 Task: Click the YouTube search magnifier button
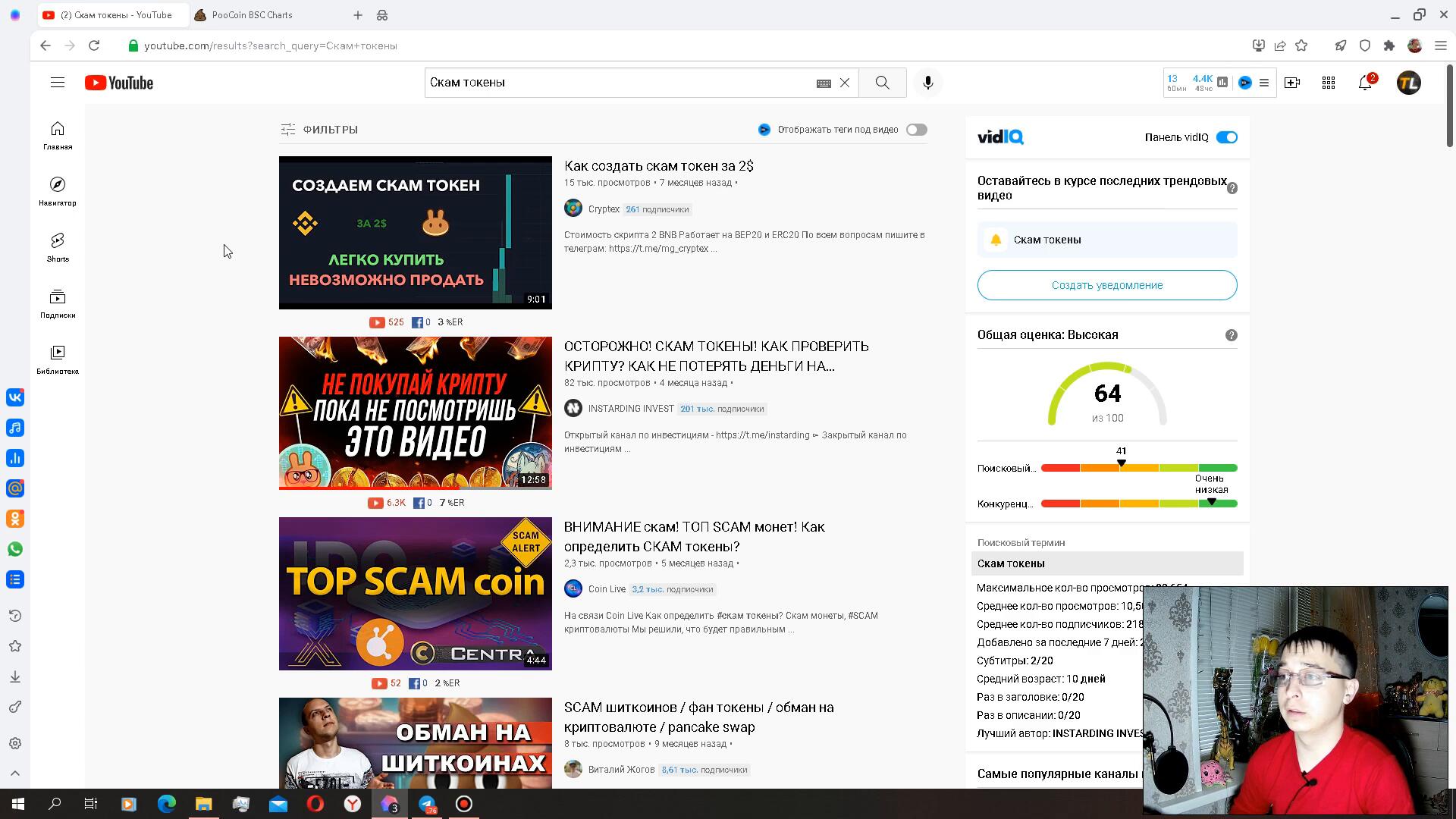882,83
